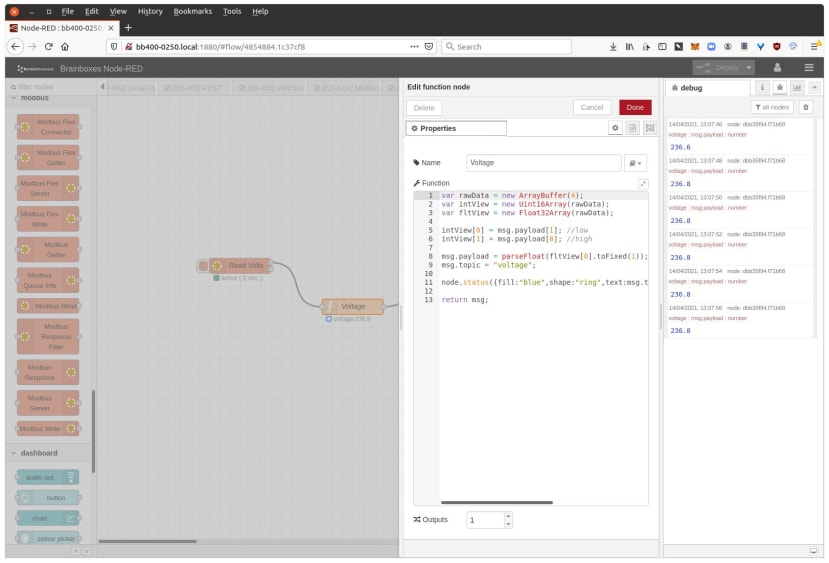Screen dimensions: 829x563
Task: Close the Node-RED browser tab
Action: [110, 28]
